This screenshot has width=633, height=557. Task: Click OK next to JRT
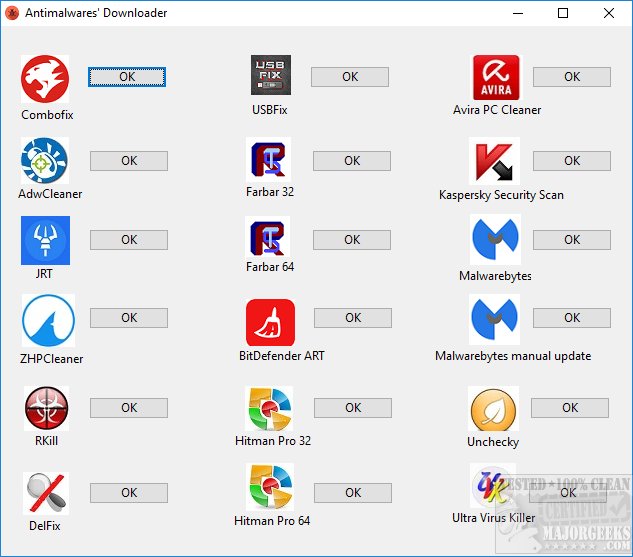point(129,240)
